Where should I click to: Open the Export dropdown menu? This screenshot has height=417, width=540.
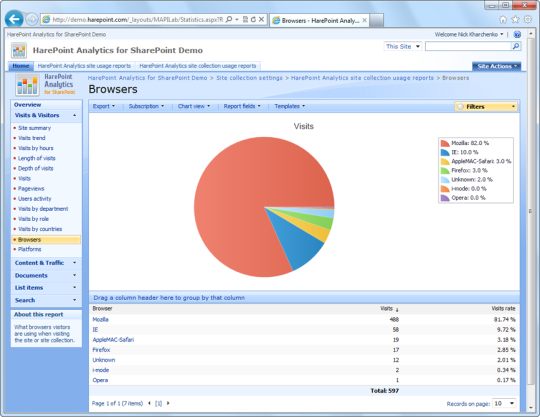tap(104, 106)
